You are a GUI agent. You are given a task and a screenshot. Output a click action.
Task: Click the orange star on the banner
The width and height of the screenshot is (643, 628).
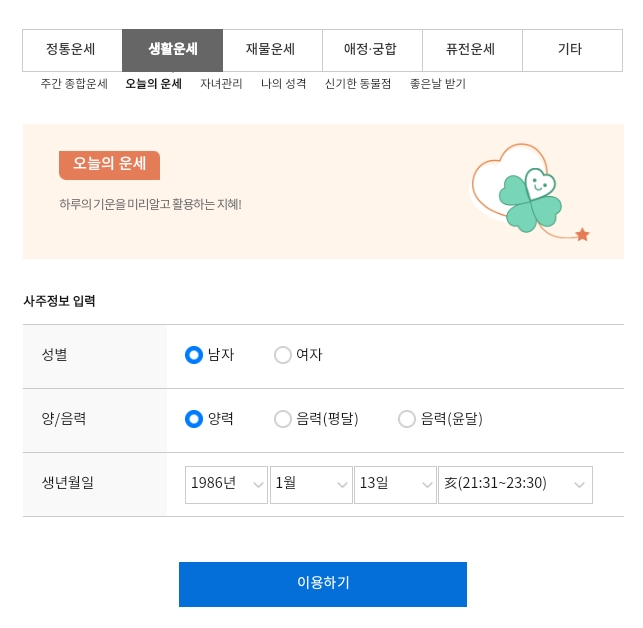pyautogui.click(x=582, y=235)
